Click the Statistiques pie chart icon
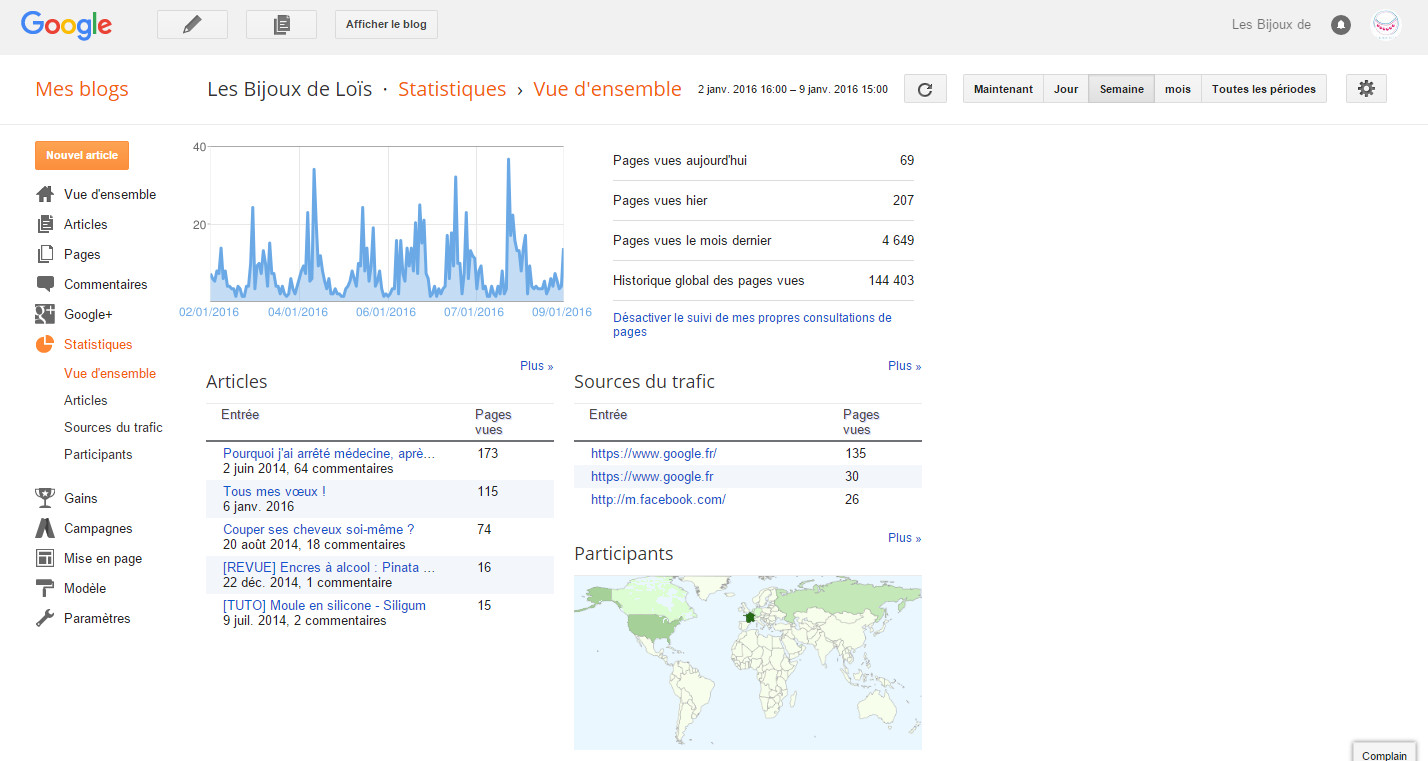 [45, 344]
